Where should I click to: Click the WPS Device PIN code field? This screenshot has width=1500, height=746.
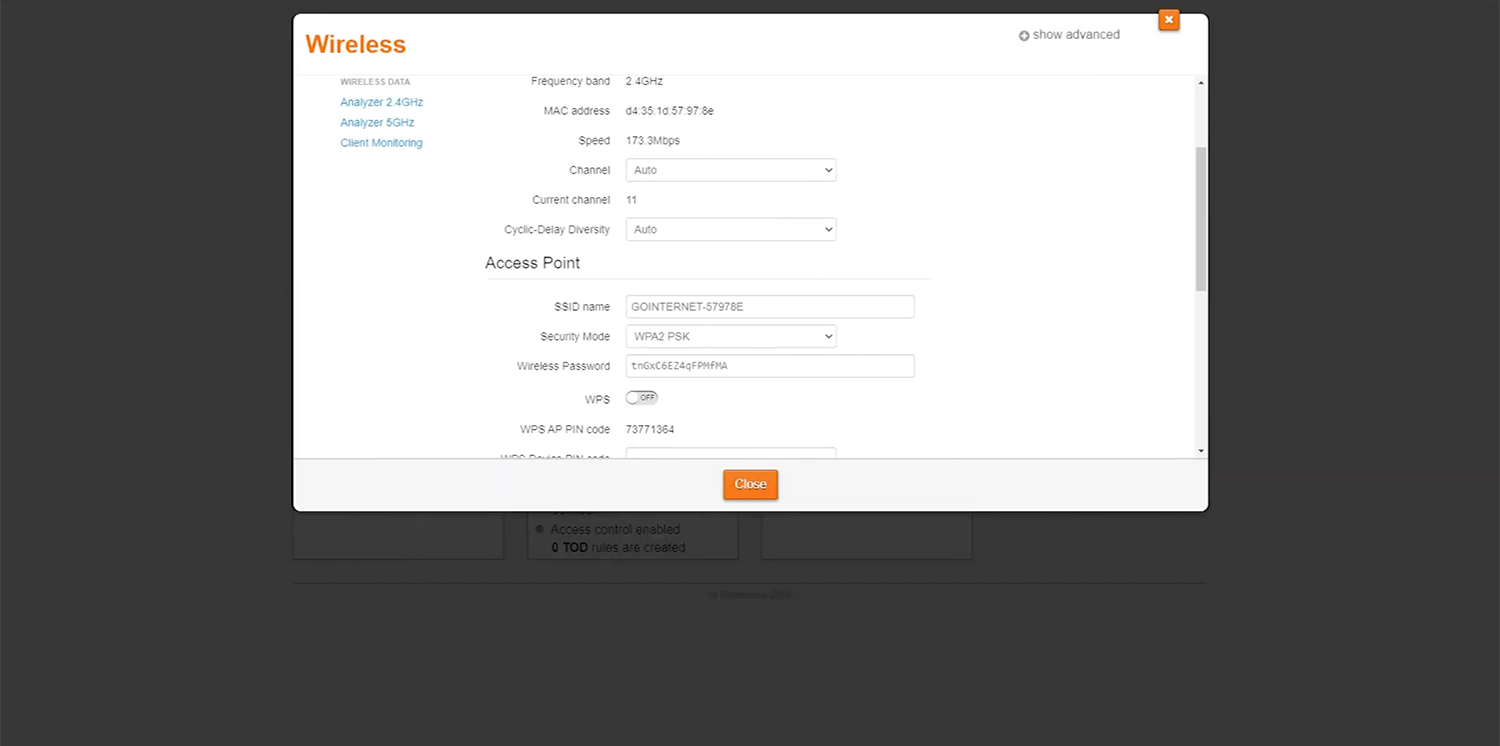(x=730, y=454)
